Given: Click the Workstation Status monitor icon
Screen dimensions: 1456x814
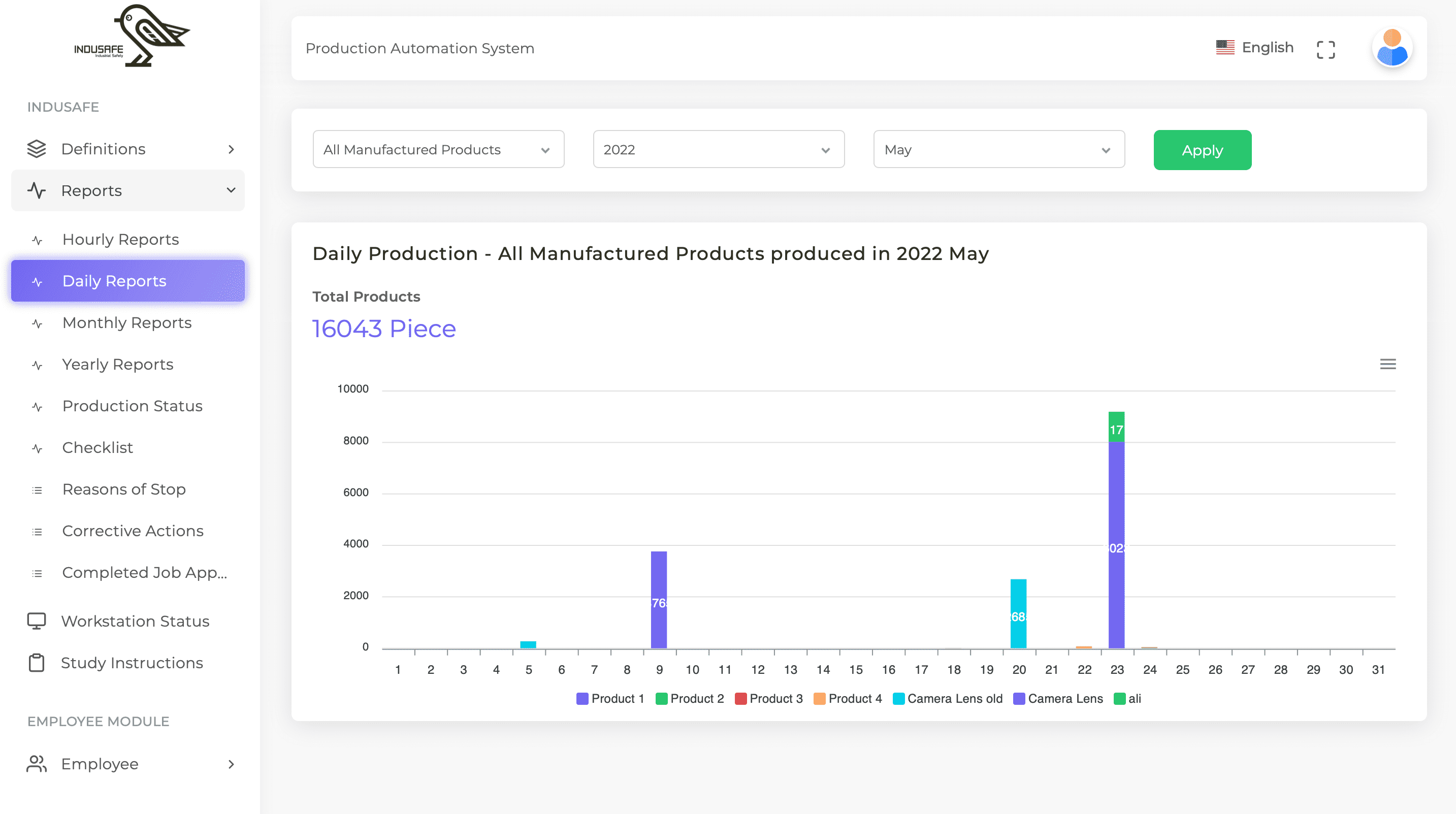Looking at the screenshot, I should click(37, 621).
